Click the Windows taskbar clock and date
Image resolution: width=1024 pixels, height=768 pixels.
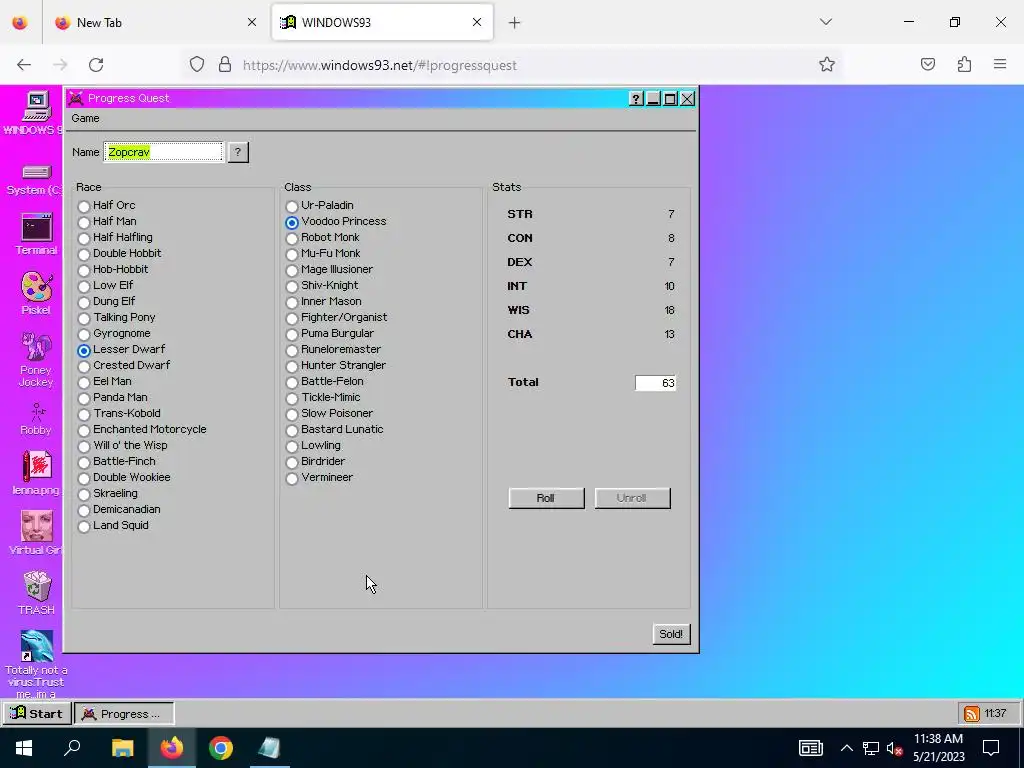pyautogui.click(x=938, y=748)
